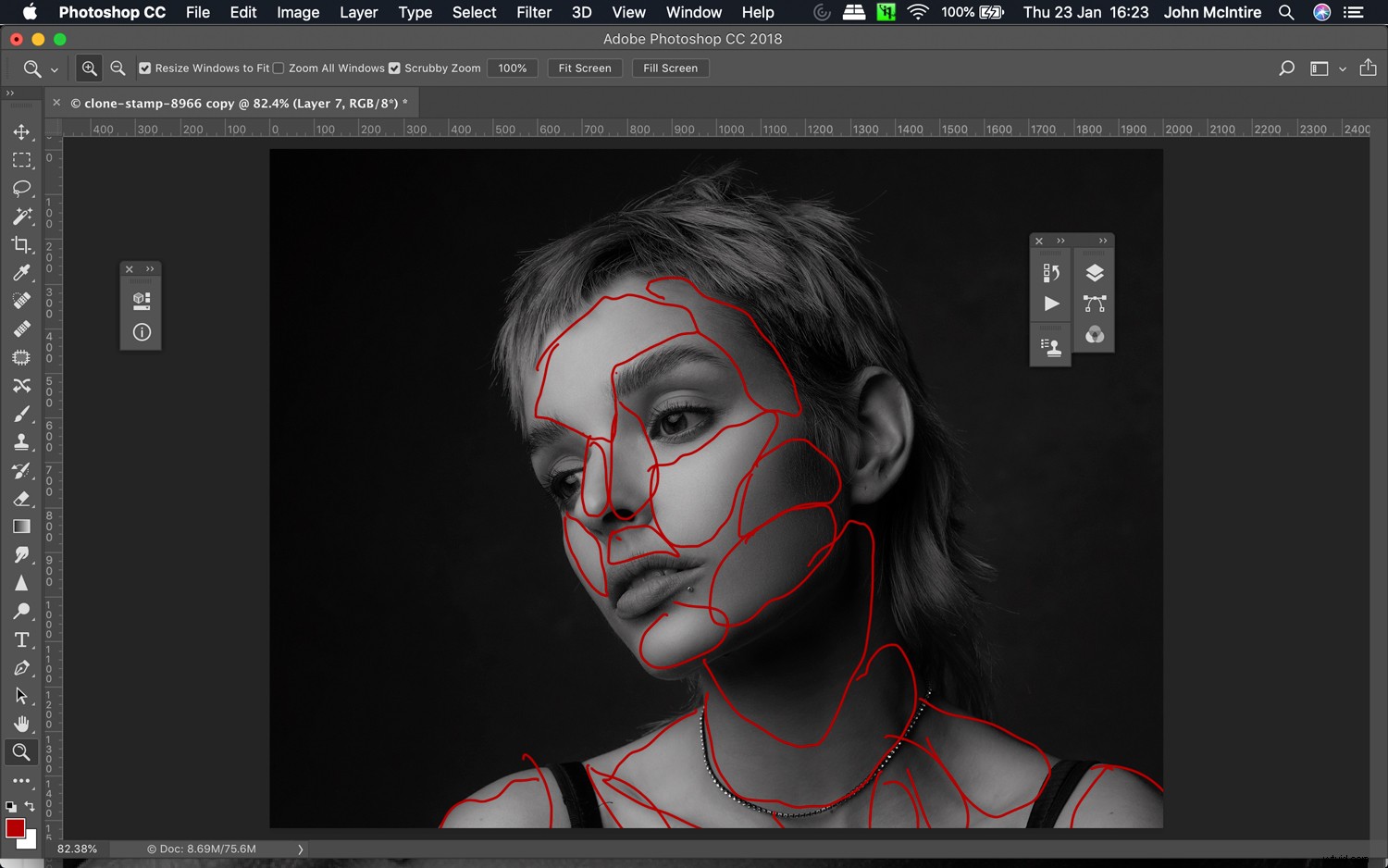Image resolution: width=1388 pixels, height=868 pixels.
Task: Click the Fit Screen button
Action: pos(584,68)
